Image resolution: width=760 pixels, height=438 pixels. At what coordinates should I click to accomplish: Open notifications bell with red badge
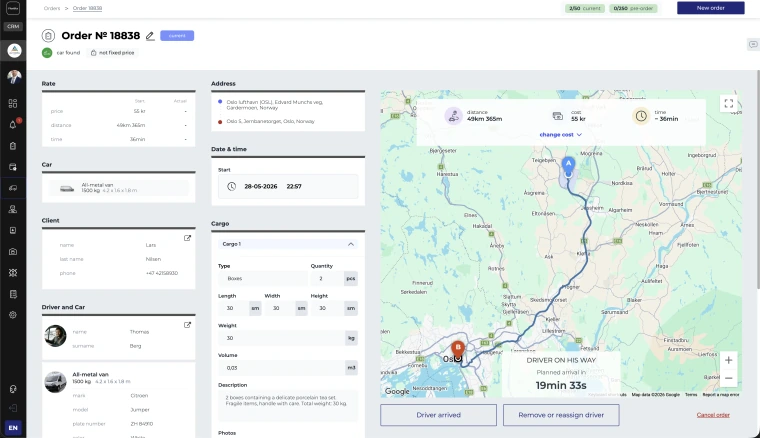pos(13,124)
